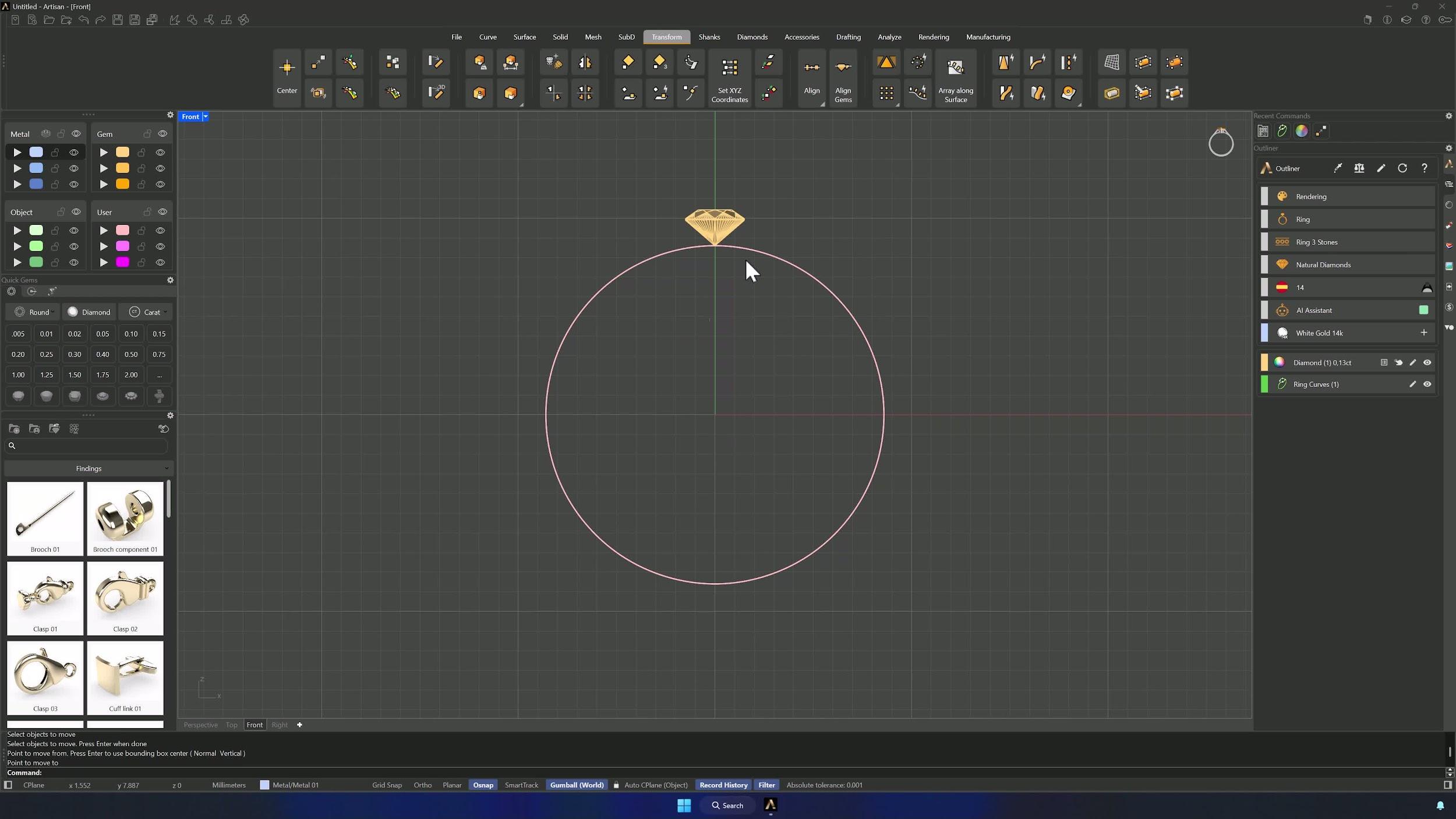Enable Ortho mode in status bar
Image resolution: width=1456 pixels, height=819 pixels.
(422, 785)
